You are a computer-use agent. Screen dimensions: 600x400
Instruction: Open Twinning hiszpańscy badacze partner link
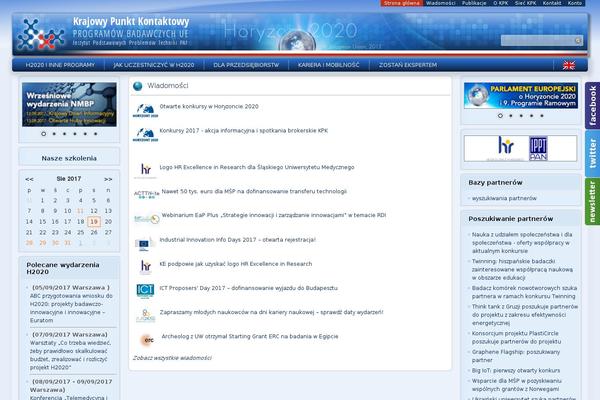(x=522, y=269)
